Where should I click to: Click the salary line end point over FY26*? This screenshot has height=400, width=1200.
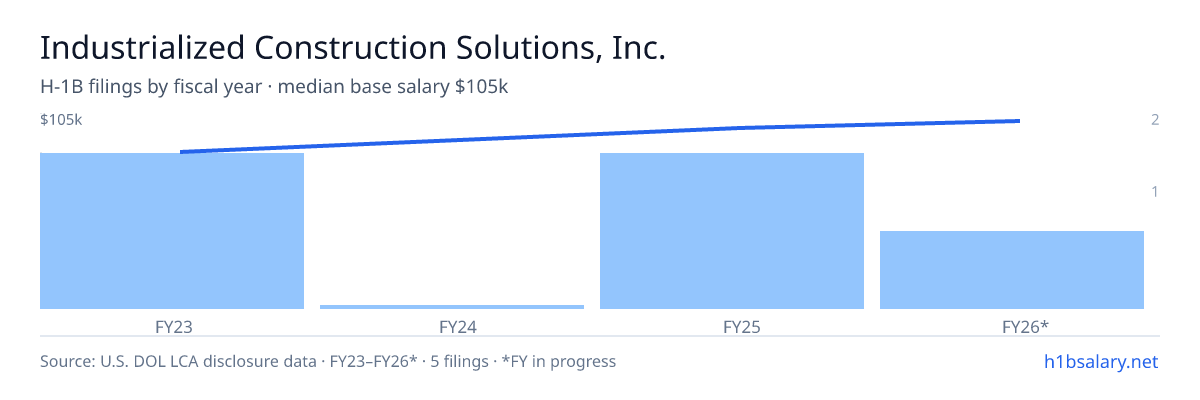click(x=1019, y=121)
